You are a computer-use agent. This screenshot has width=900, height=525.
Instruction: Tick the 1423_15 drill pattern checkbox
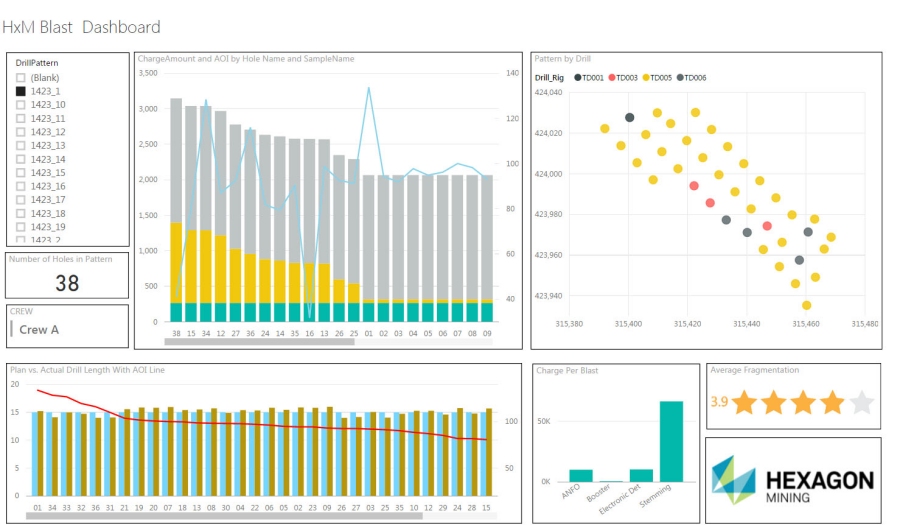coord(21,173)
